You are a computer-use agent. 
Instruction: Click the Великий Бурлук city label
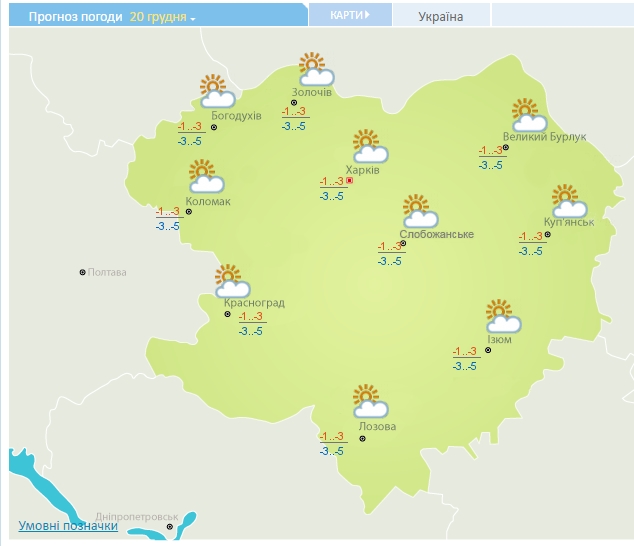pyautogui.click(x=544, y=137)
